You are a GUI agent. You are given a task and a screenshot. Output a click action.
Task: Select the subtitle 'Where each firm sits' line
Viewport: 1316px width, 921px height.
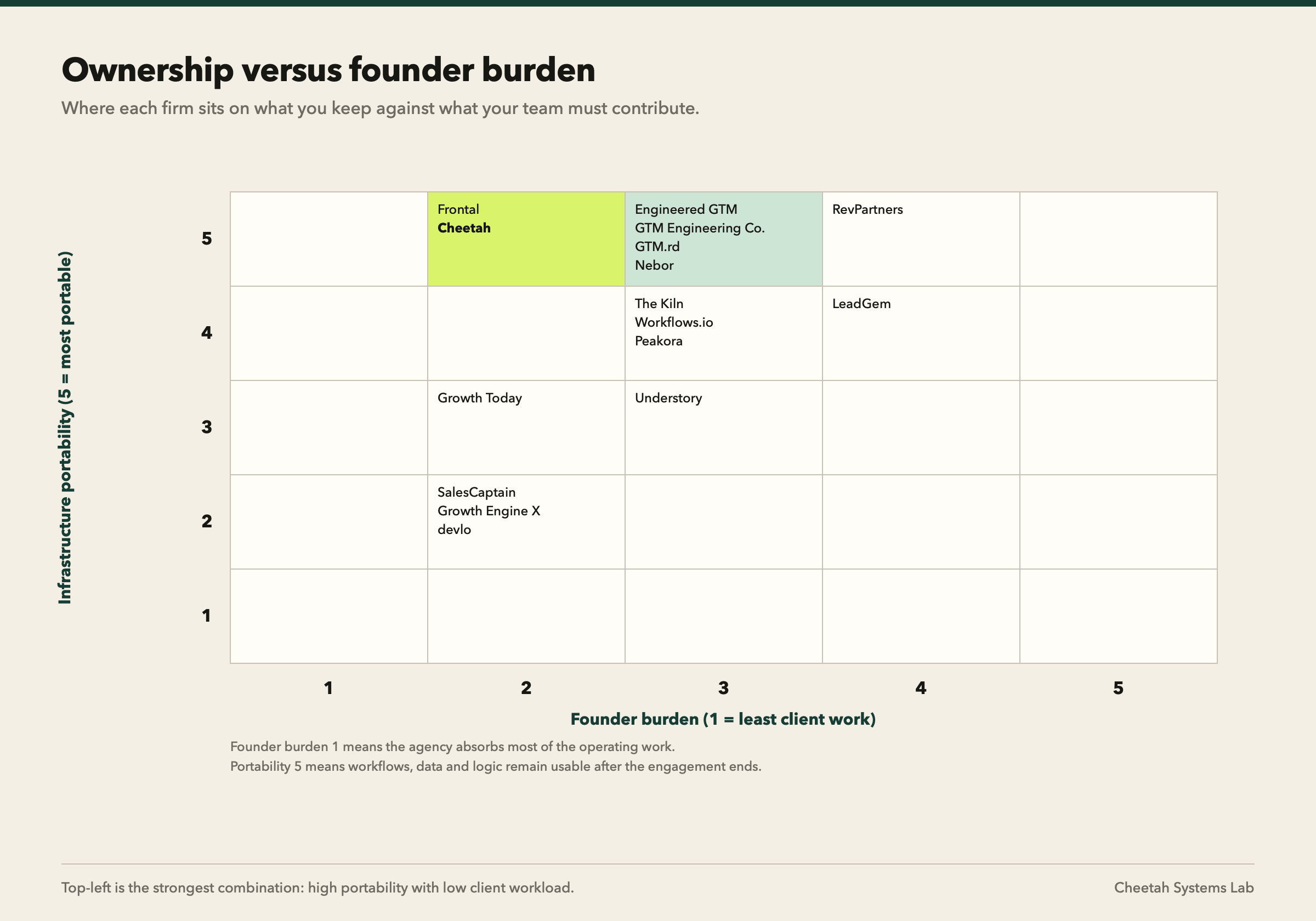(x=380, y=109)
